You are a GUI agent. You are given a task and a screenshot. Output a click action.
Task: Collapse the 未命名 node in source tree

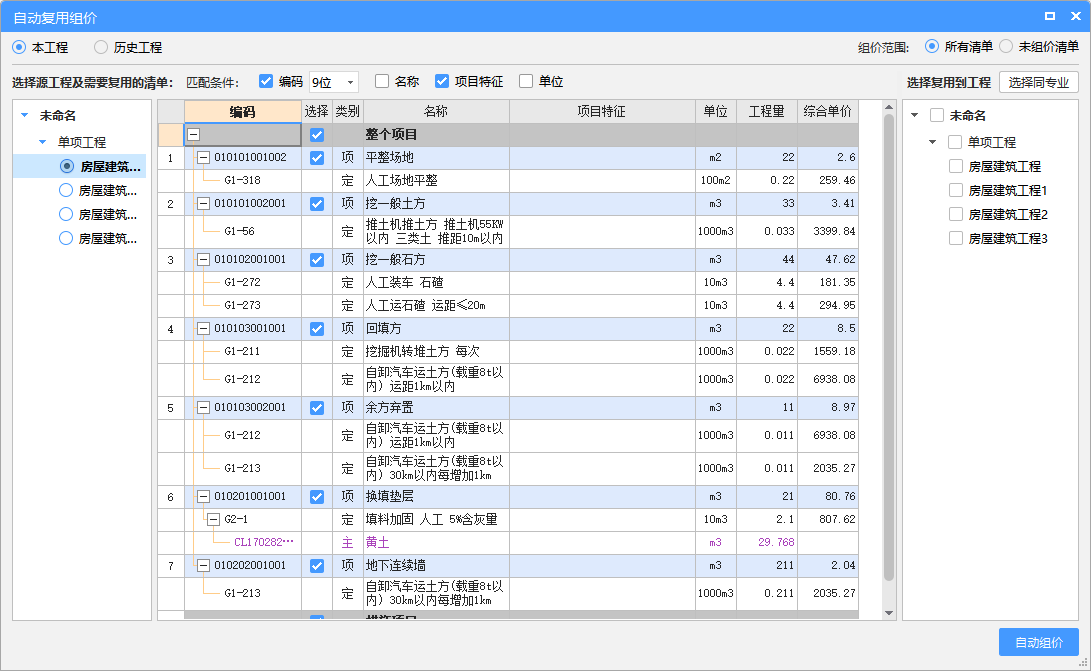[24, 116]
